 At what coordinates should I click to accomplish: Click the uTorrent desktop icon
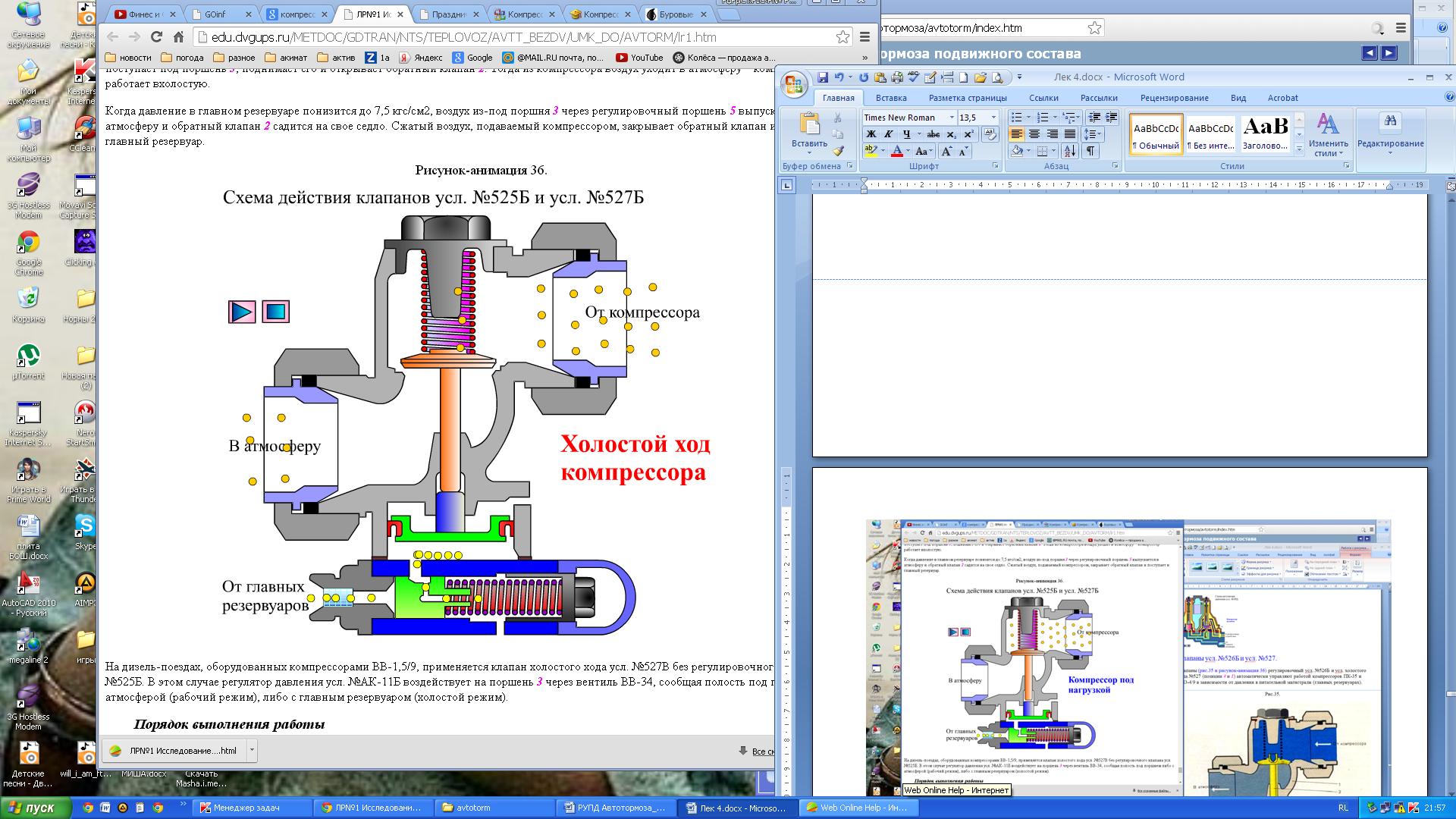coord(28,362)
